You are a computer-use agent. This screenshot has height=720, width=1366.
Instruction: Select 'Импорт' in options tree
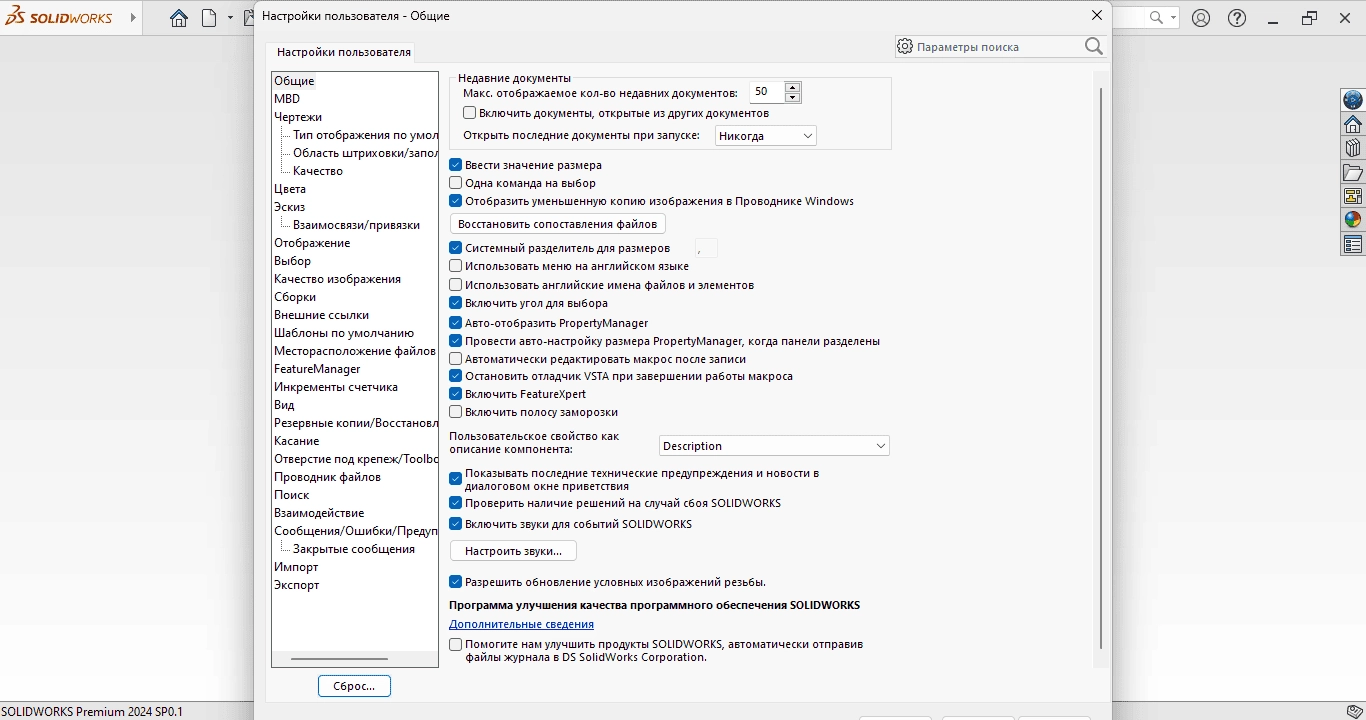(296, 567)
